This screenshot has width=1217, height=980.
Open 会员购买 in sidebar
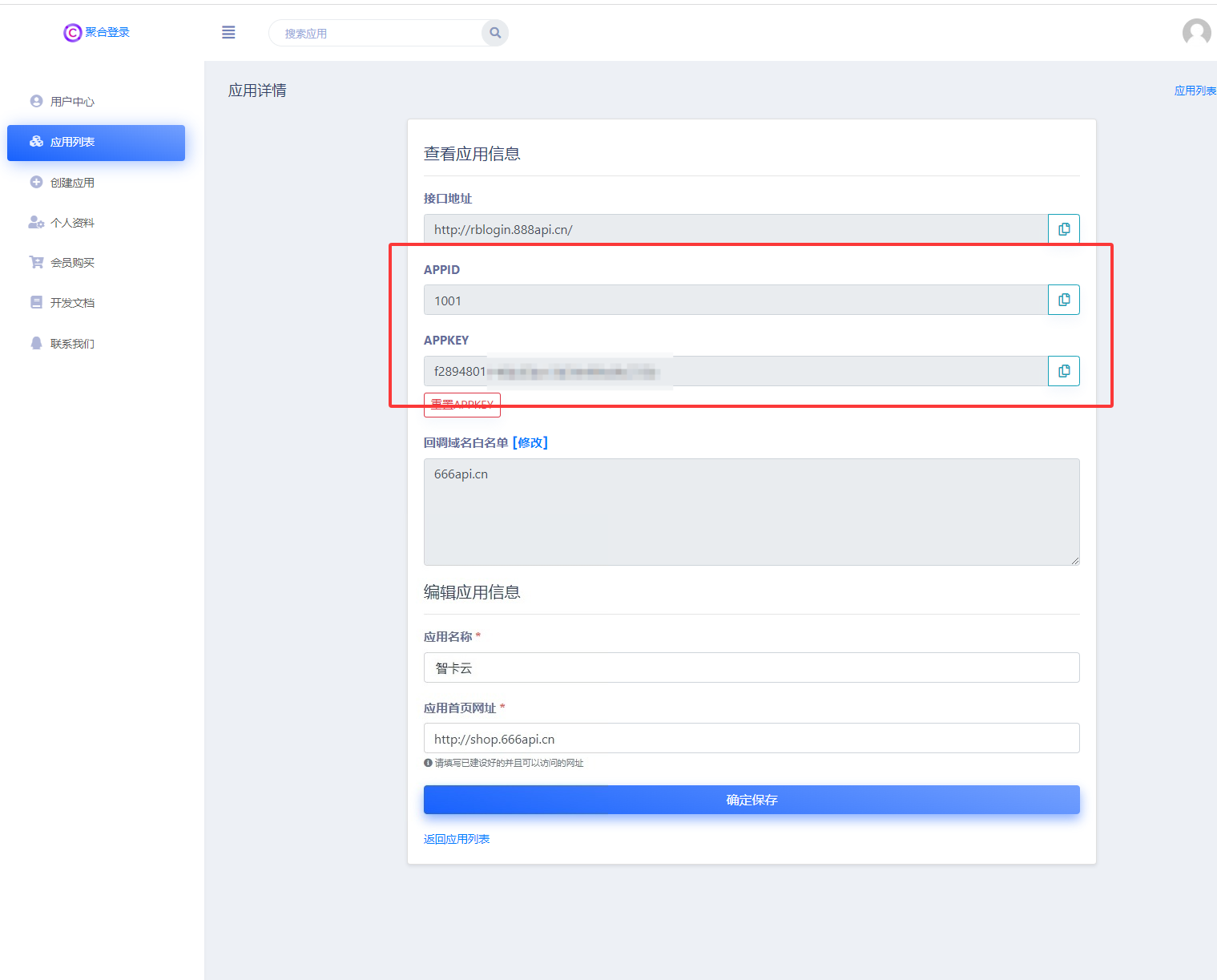pos(72,263)
